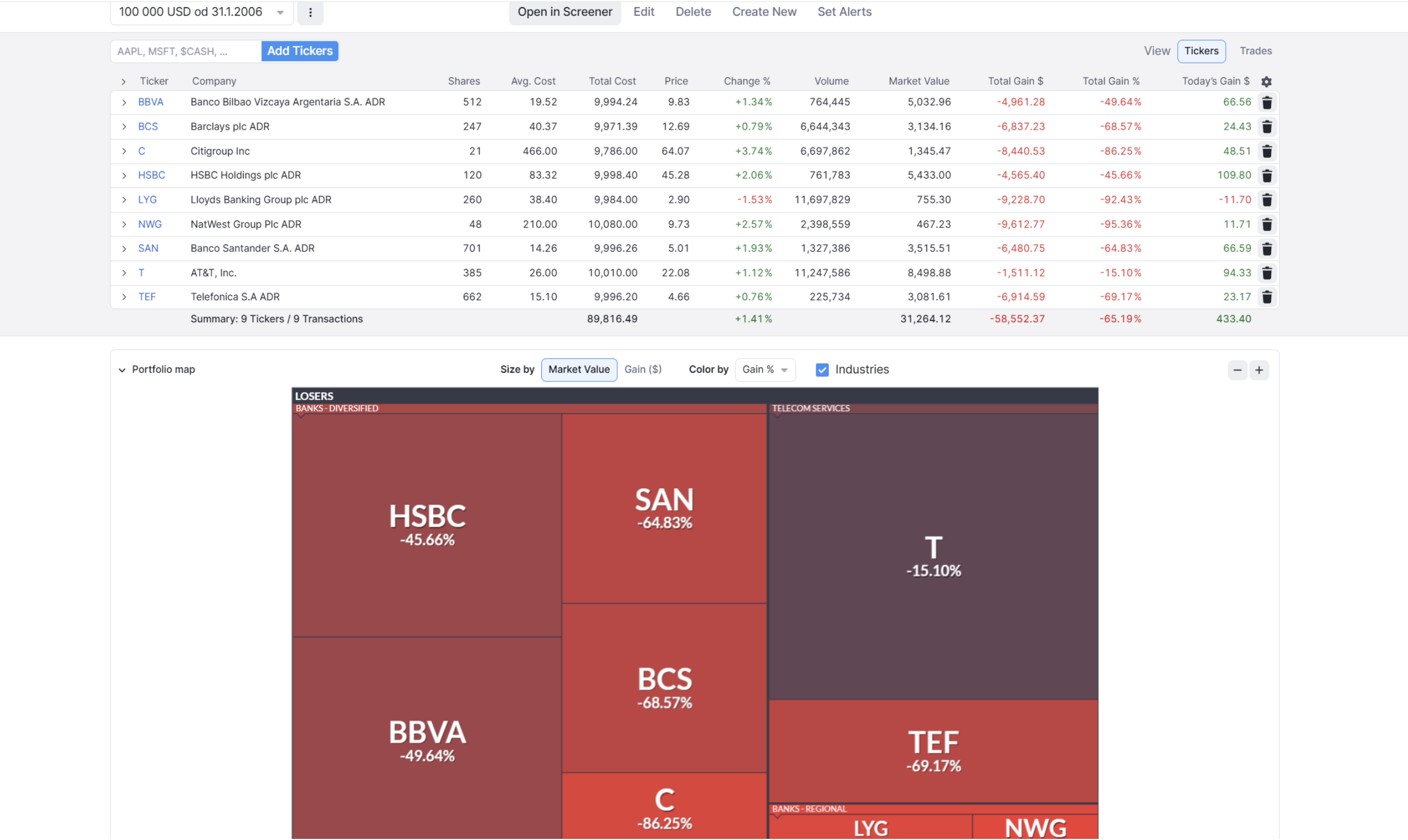1408x840 pixels.
Task: Select the BBVA tile in portfolio map
Action: pos(427,738)
